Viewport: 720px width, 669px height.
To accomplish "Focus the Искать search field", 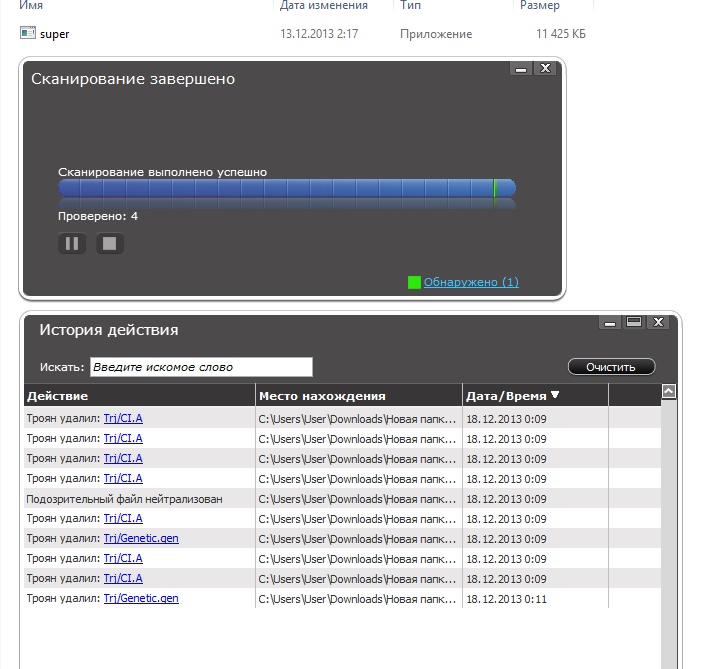I will 201,367.
